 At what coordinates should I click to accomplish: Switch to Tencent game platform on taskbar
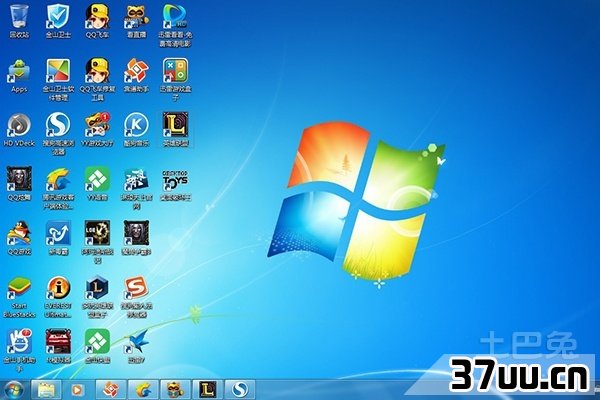tap(142, 390)
